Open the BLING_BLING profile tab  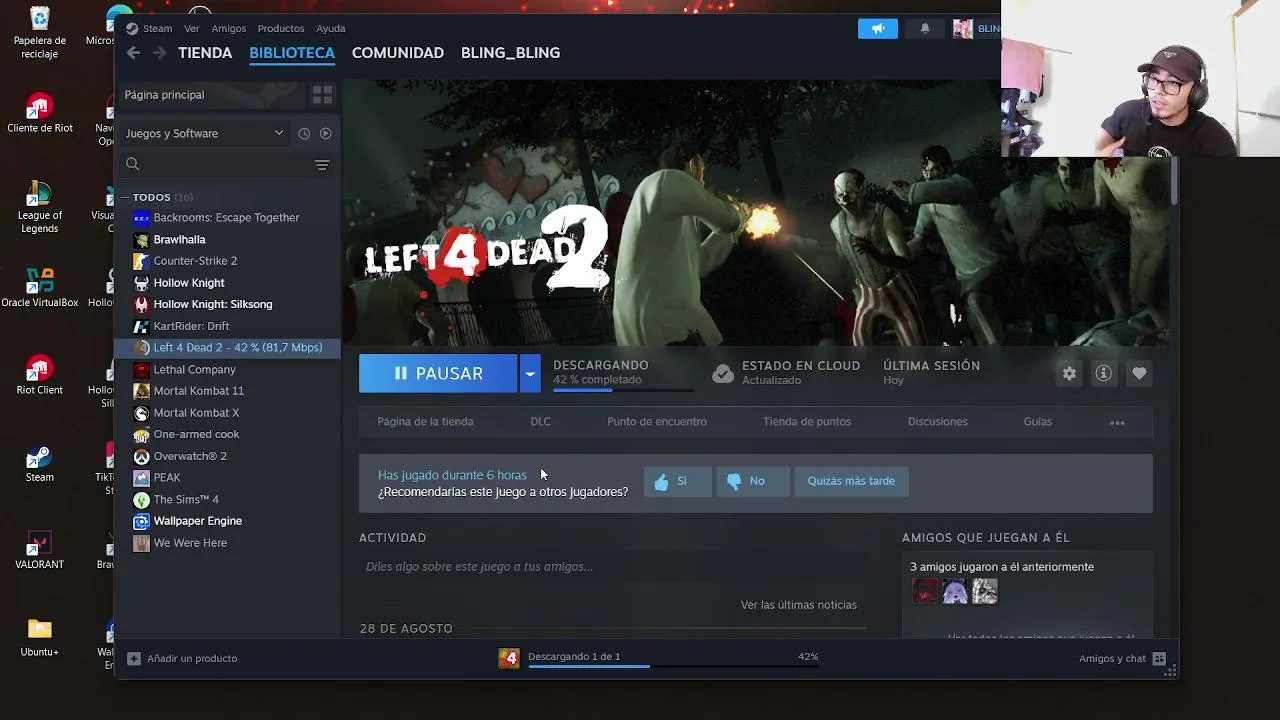click(x=510, y=53)
